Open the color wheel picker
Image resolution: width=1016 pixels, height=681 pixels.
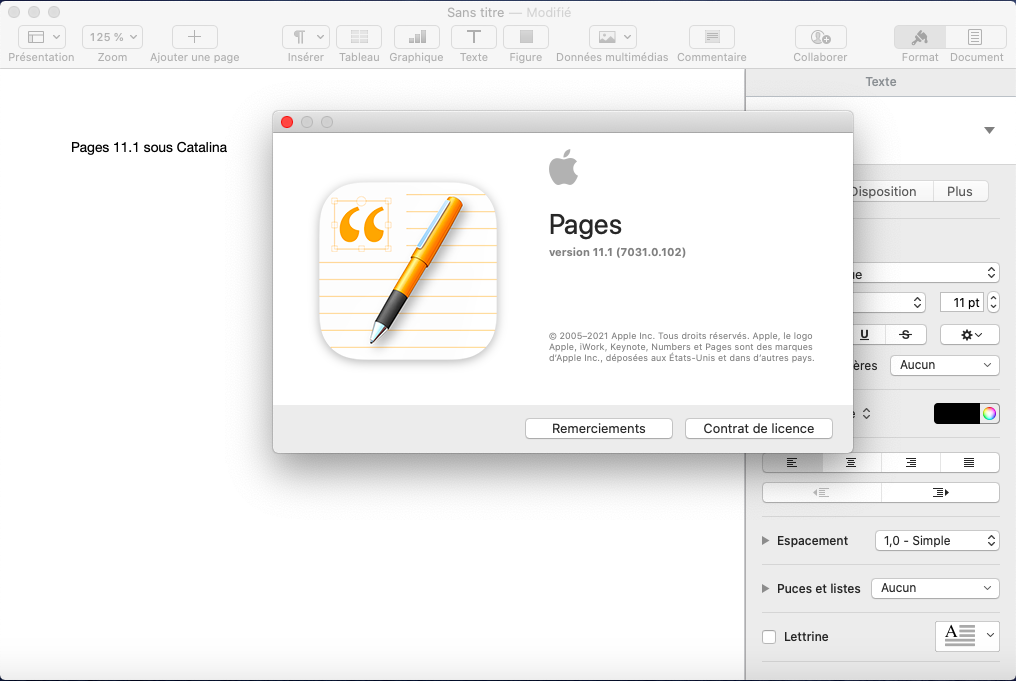click(x=989, y=413)
